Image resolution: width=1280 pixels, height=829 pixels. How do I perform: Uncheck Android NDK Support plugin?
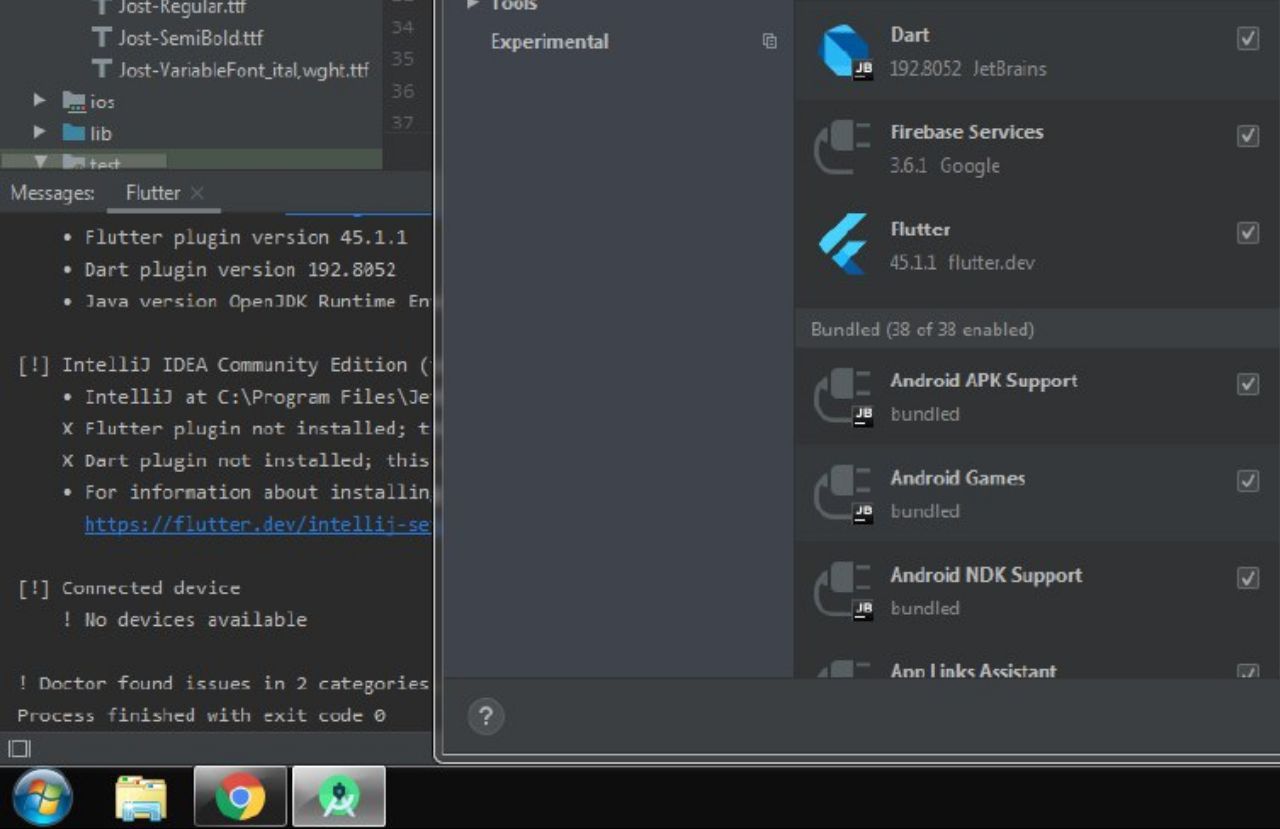(1248, 579)
